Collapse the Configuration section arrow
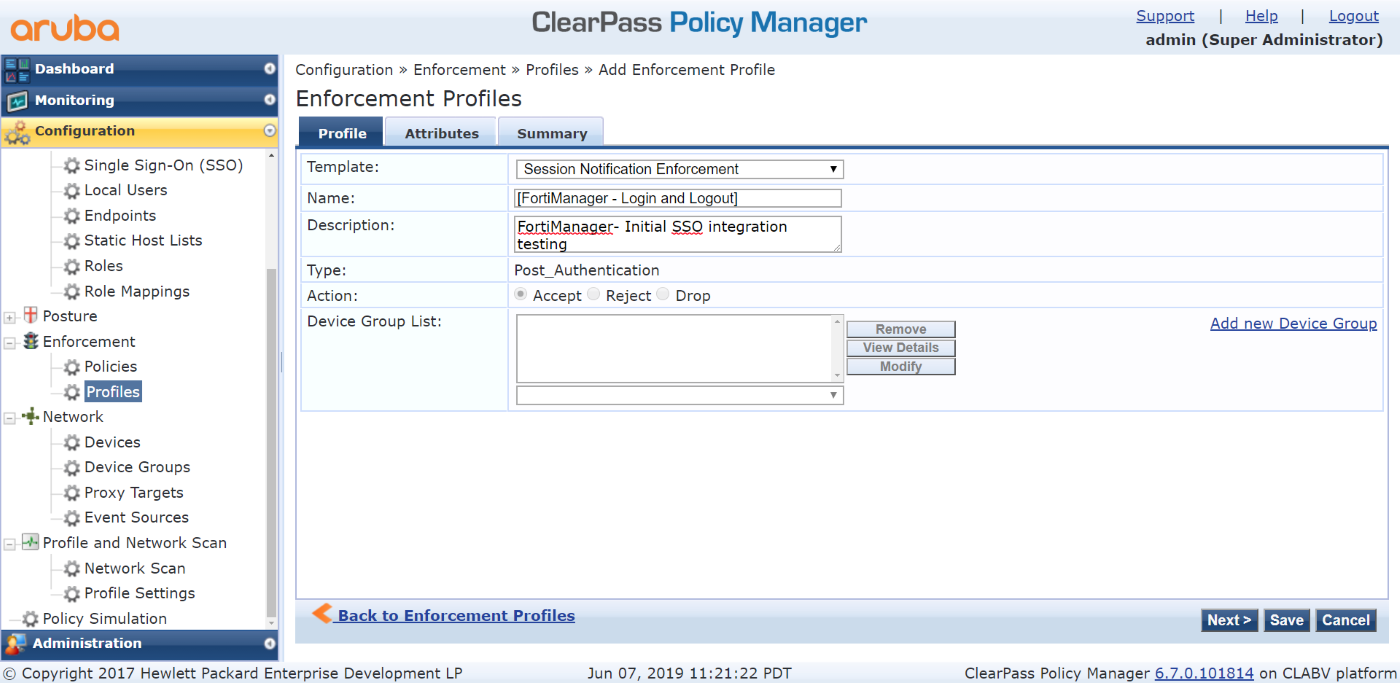Screen dimensions: 1400x683 pos(269,131)
